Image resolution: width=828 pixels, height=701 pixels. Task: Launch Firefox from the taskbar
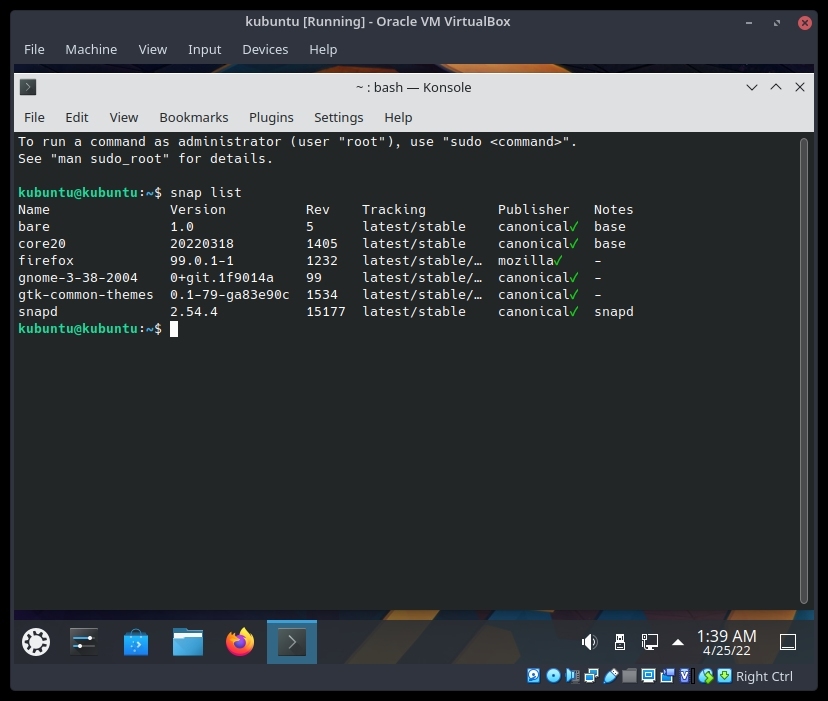point(240,642)
